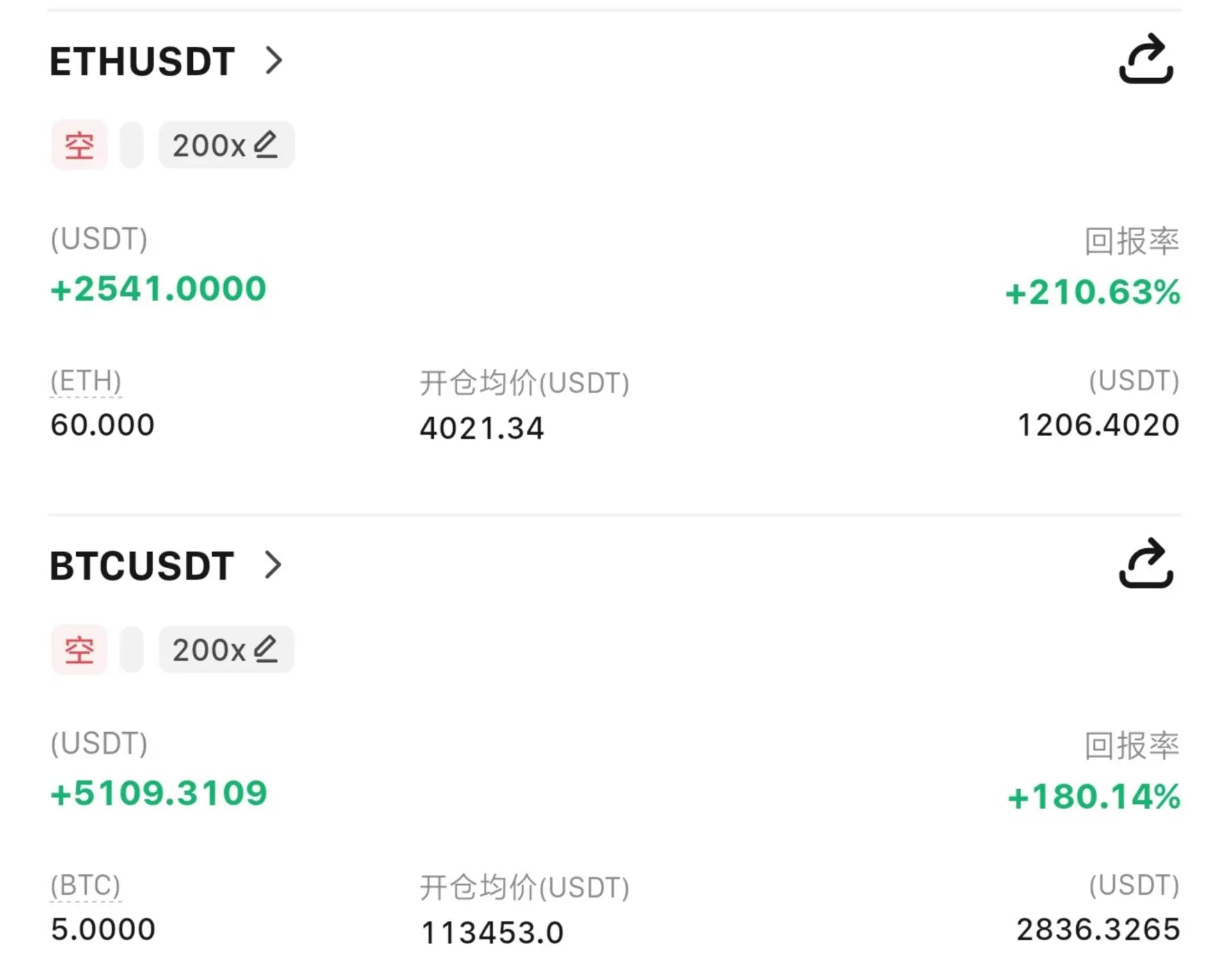This screenshot has width=1230, height=980.
Task: Tap the underlined (BTC) size label
Action: click(86, 886)
